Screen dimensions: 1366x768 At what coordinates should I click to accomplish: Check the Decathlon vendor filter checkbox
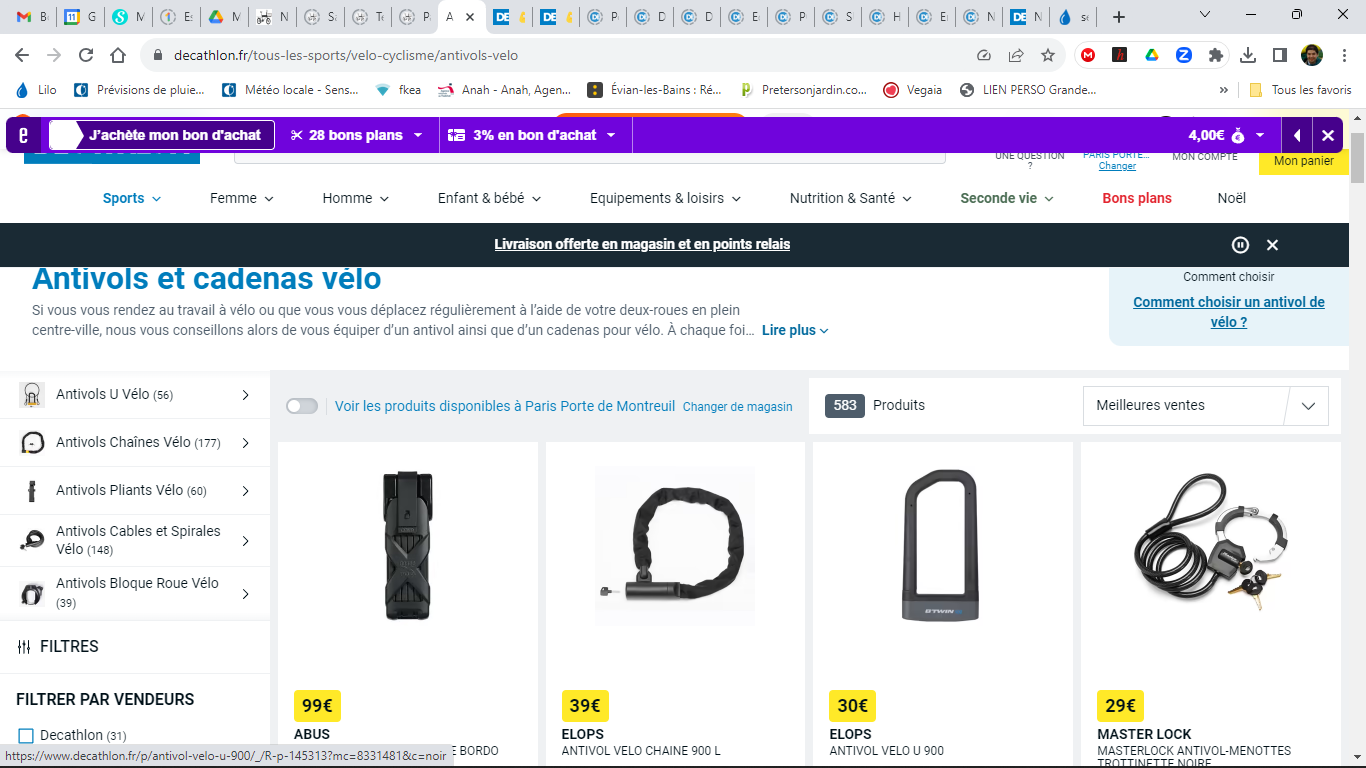pyautogui.click(x=26, y=736)
